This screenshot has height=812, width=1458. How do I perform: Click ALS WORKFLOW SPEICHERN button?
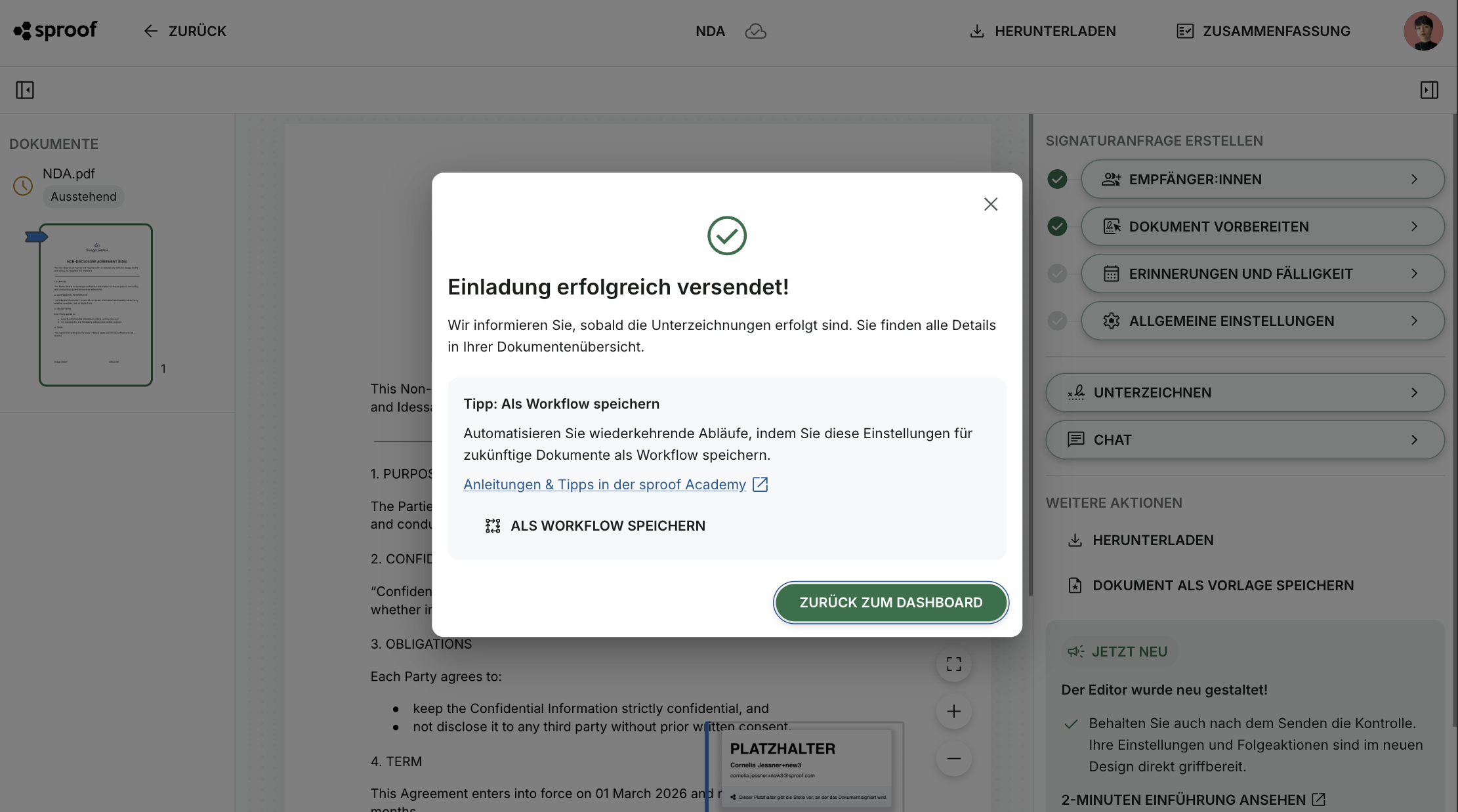tap(595, 525)
